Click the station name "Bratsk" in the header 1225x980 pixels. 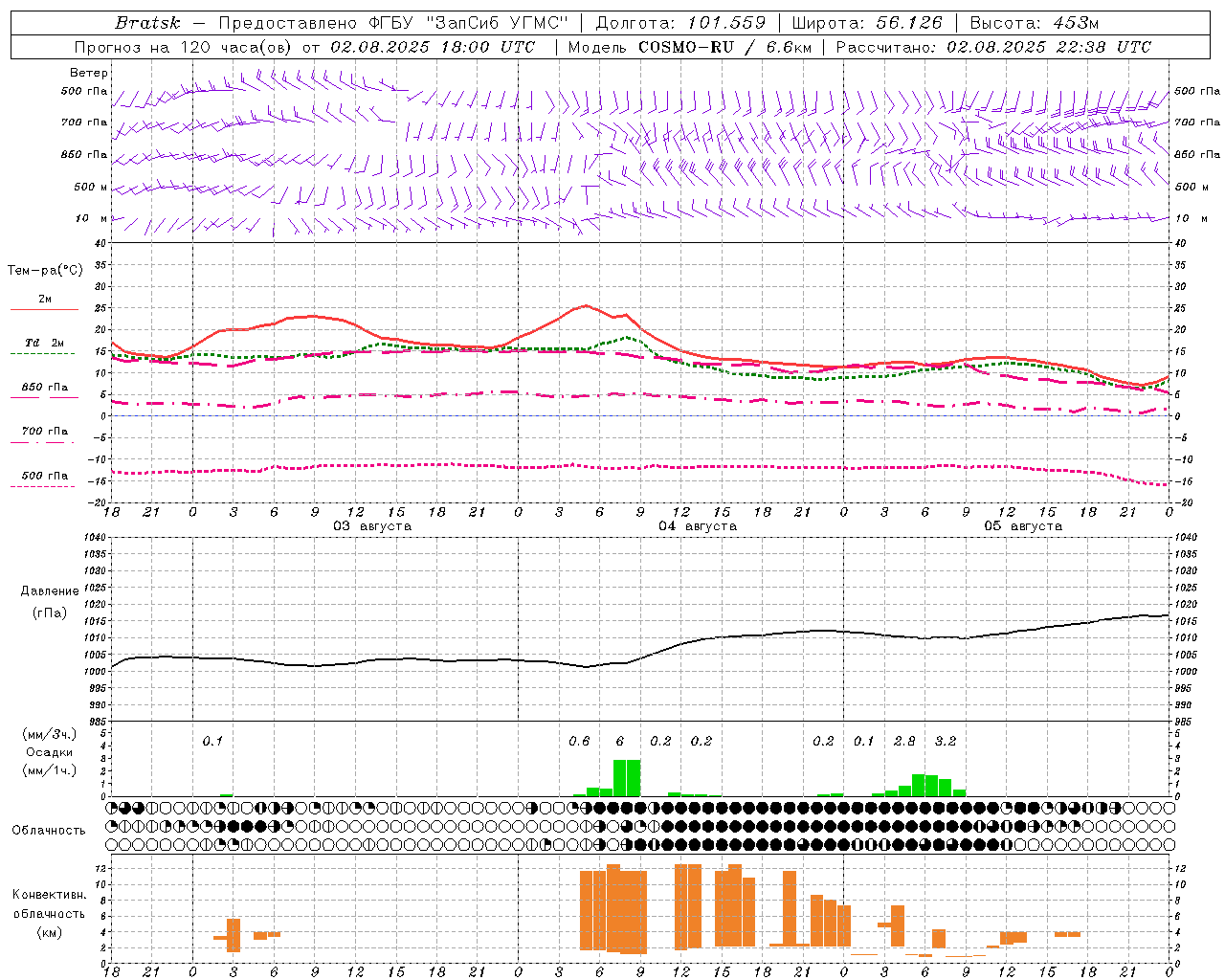click(147, 23)
